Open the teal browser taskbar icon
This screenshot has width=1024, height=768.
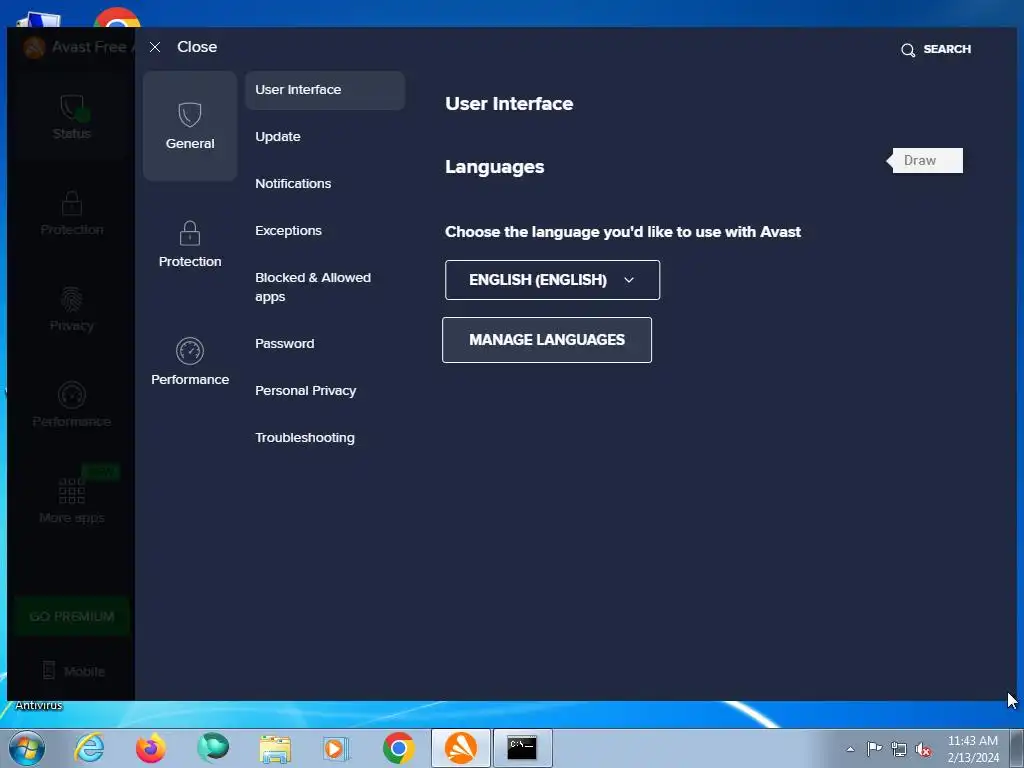tap(213, 748)
